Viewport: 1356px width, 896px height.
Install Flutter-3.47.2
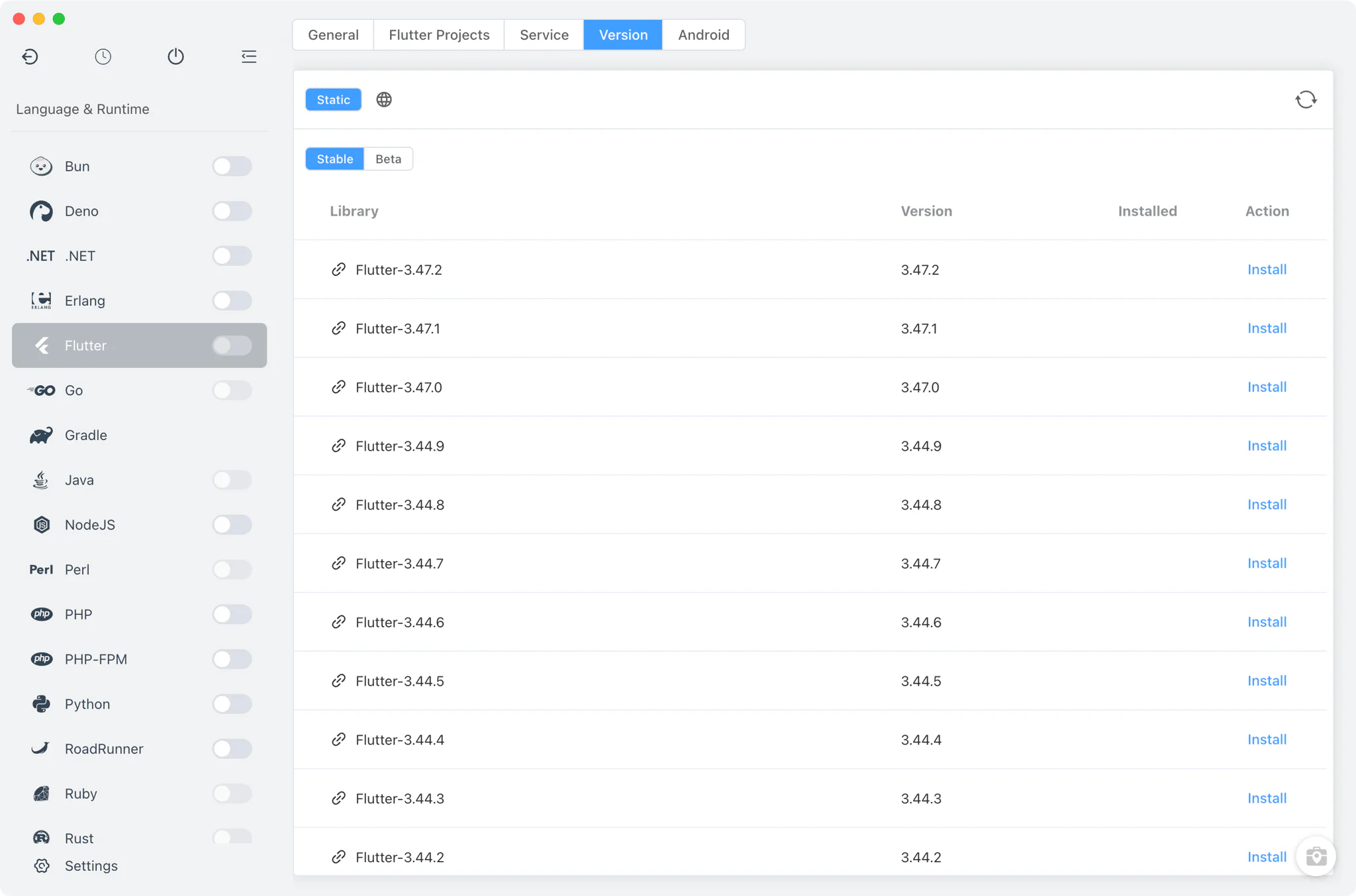pos(1267,269)
